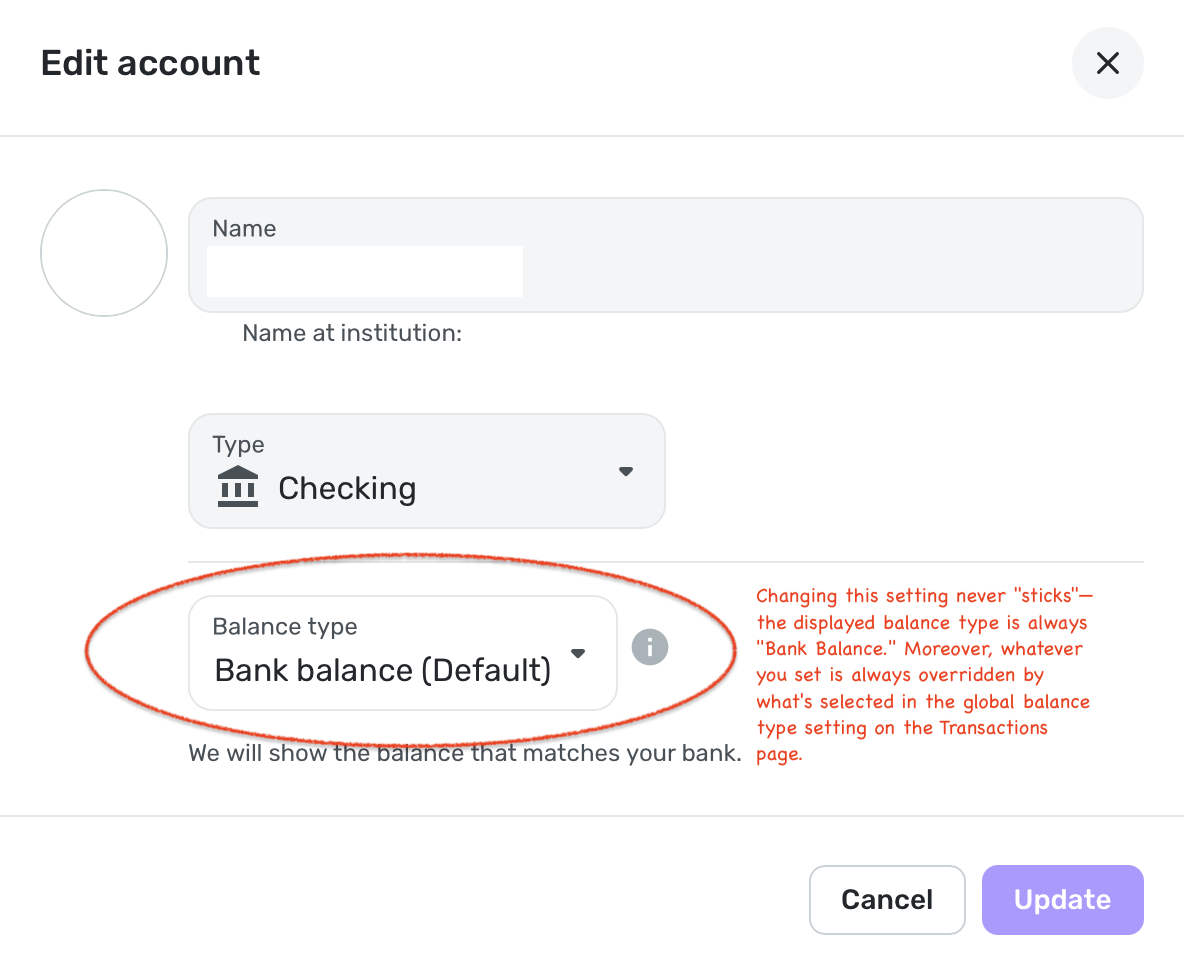Open the Balance type dropdown
Image resolution: width=1184 pixels, height=976 pixels.
click(x=402, y=653)
